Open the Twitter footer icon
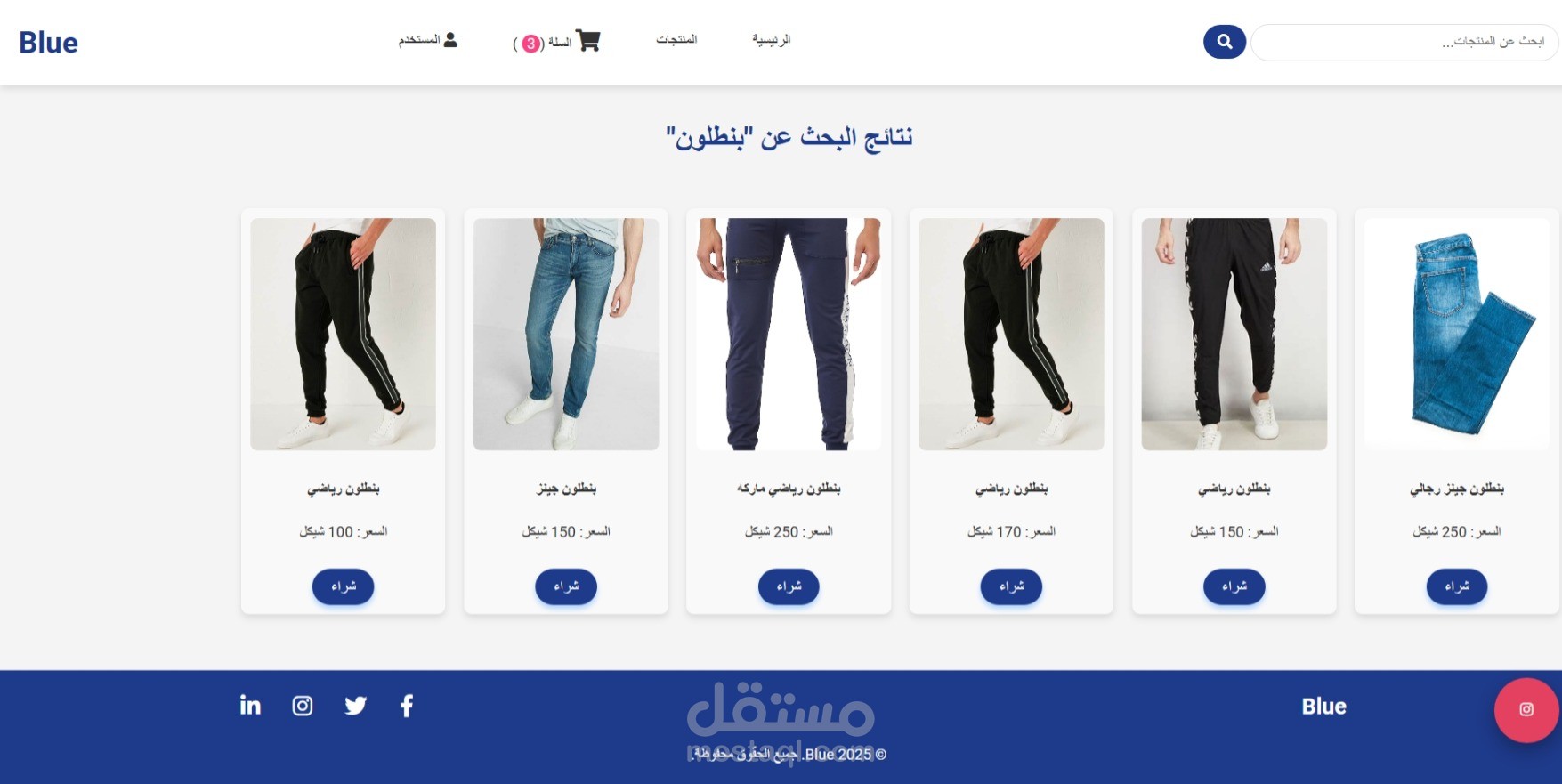1562x784 pixels. tap(355, 706)
